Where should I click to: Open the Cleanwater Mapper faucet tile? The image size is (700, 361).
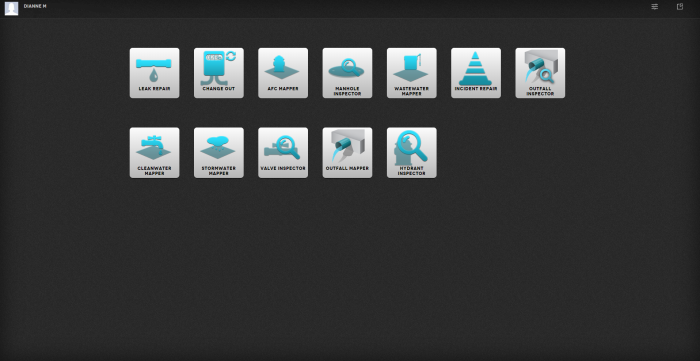click(154, 153)
